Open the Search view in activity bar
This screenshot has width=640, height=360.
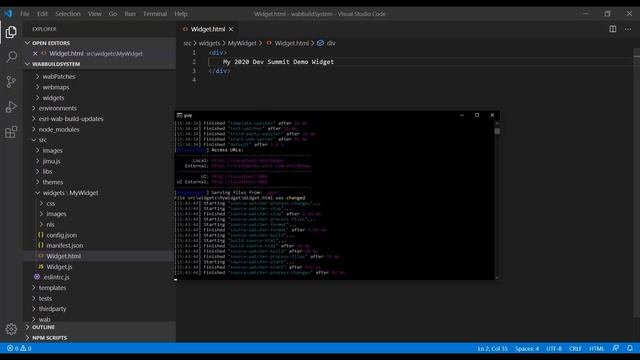[x=11, y=56]
